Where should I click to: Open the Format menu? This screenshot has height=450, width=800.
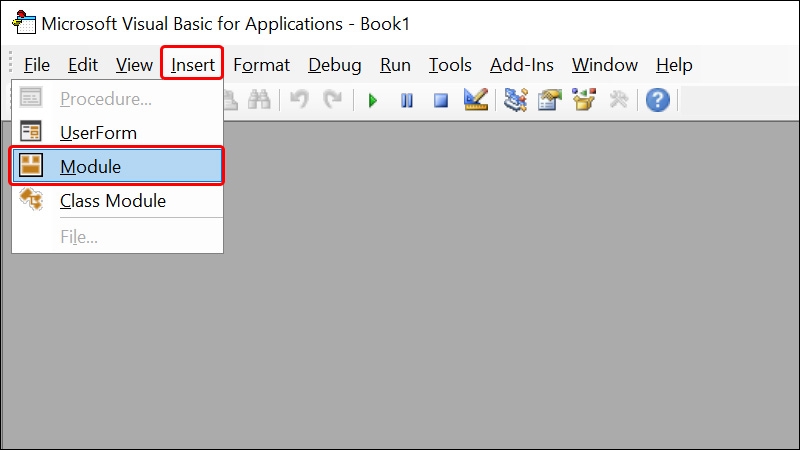pyautogui.click(x=261, y=65)
